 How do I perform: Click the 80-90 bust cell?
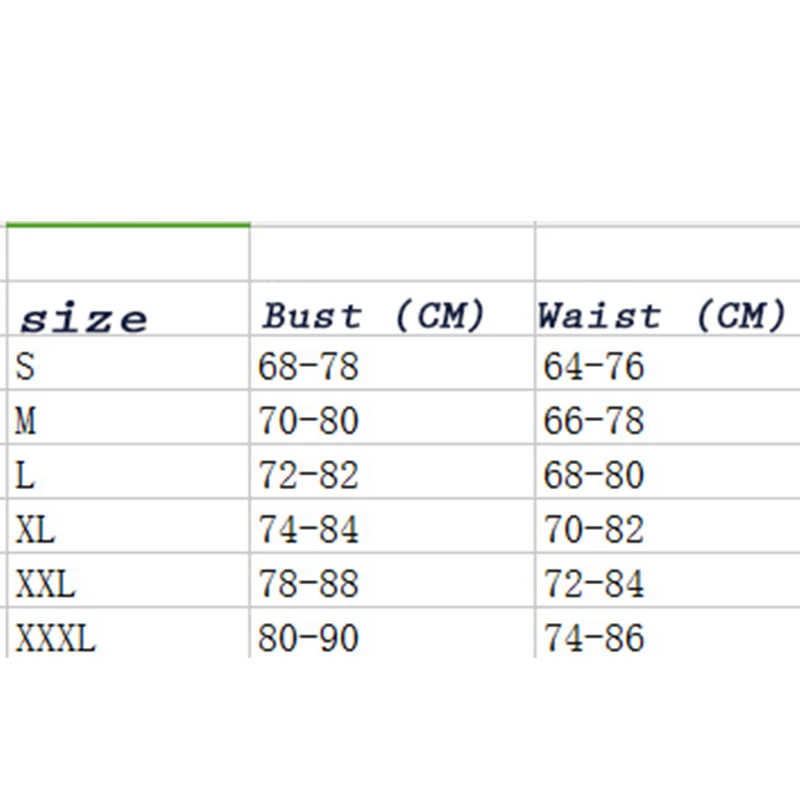(308, 637)
